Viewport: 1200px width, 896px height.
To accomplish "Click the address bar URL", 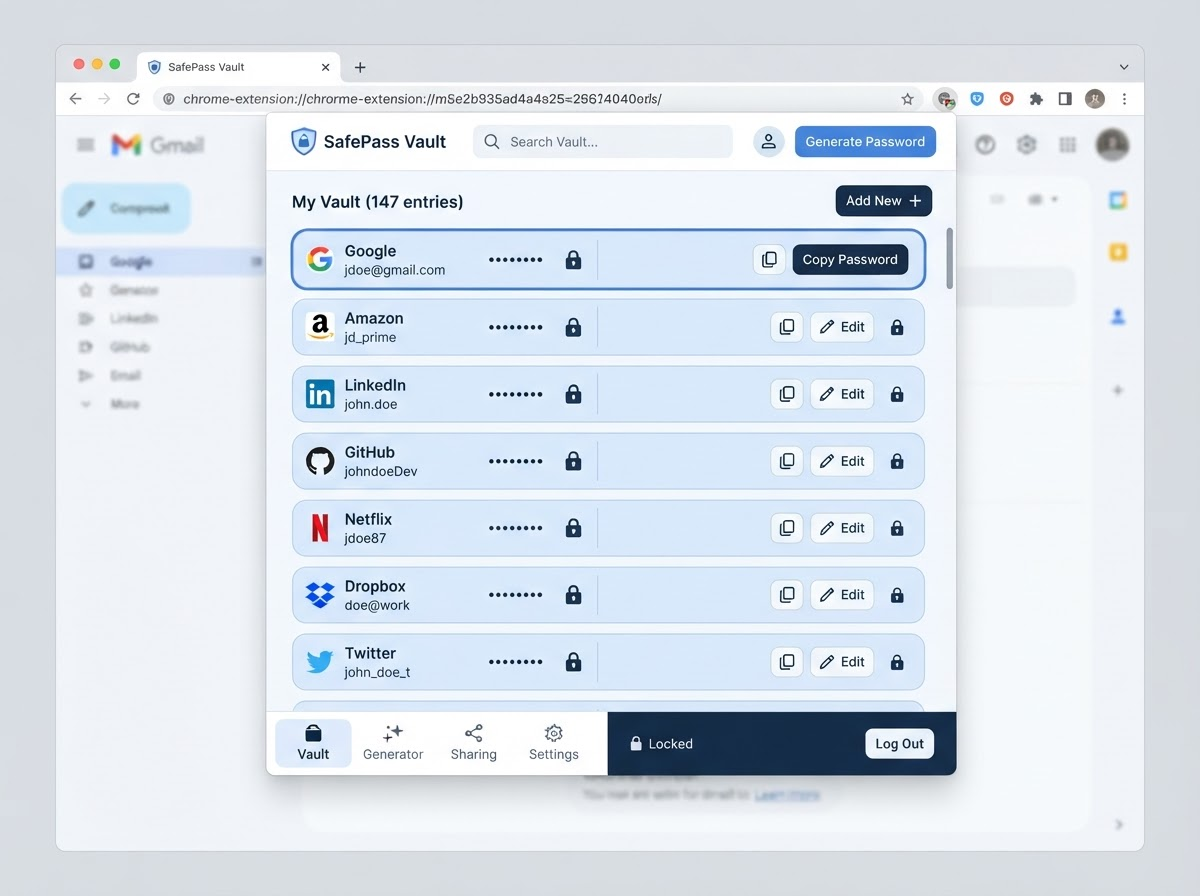I will (422, 99).
